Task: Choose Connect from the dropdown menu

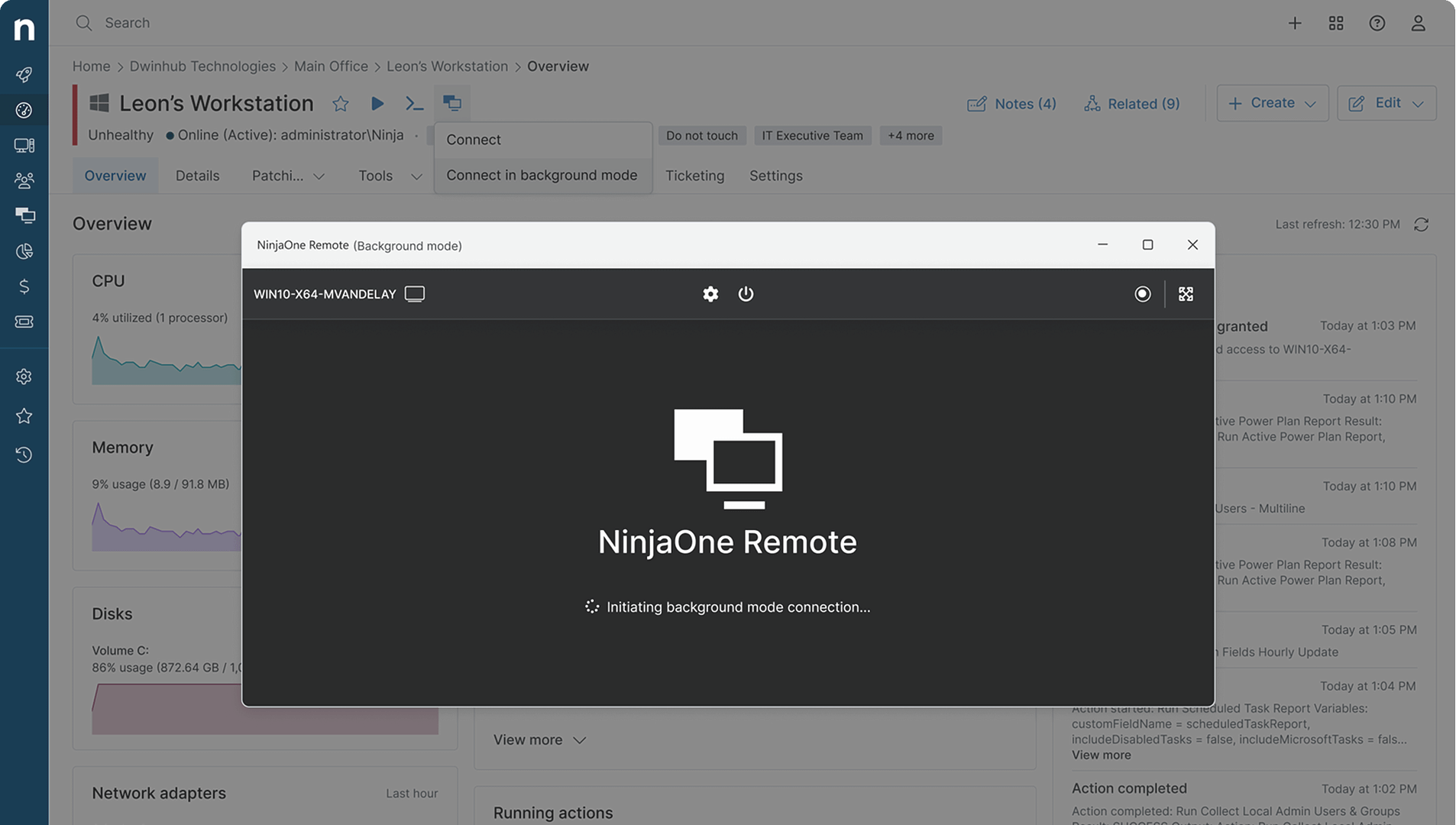Action: (474, 140)
